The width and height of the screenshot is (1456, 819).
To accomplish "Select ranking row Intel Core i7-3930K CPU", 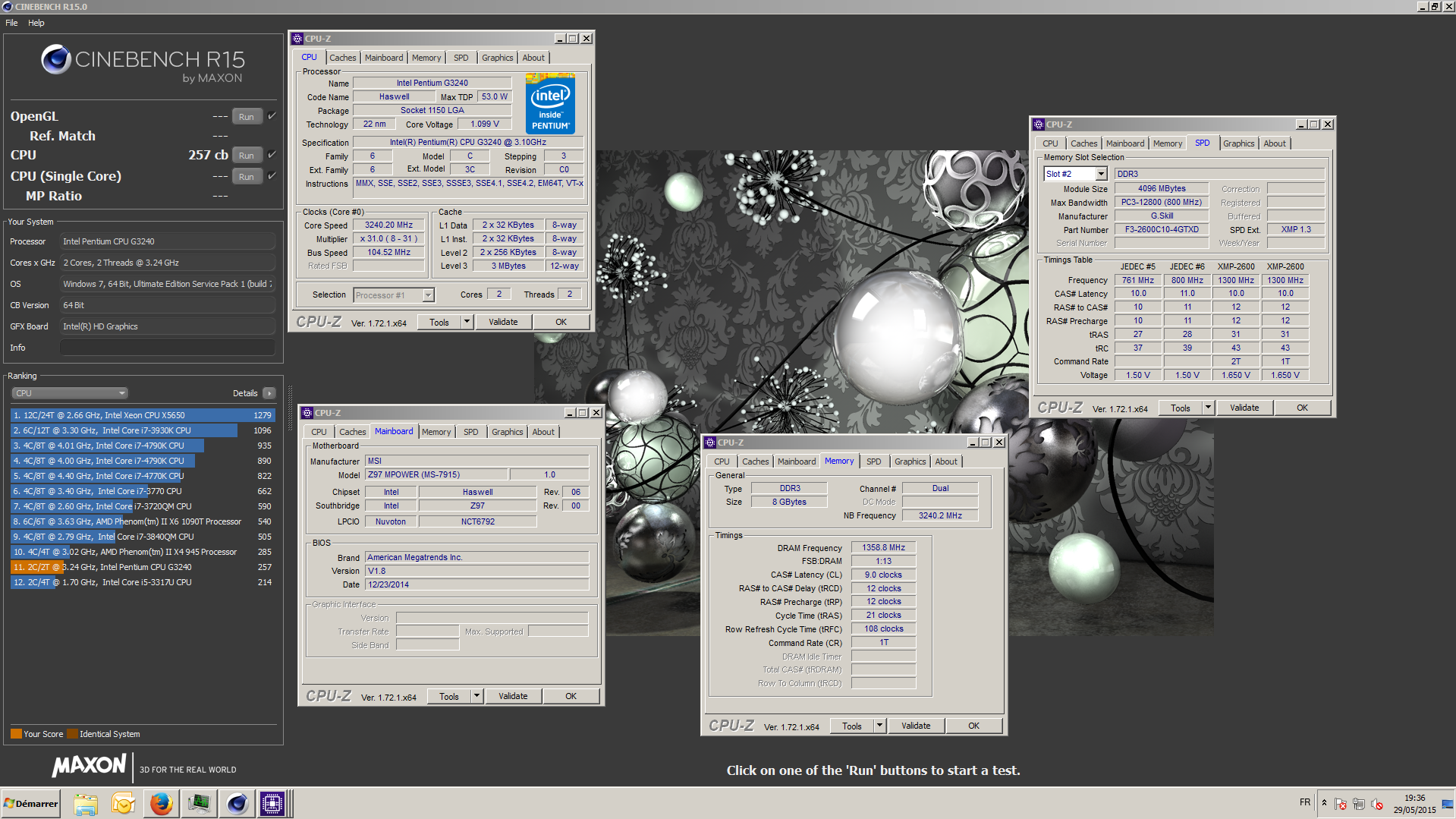I will [143, 430].
